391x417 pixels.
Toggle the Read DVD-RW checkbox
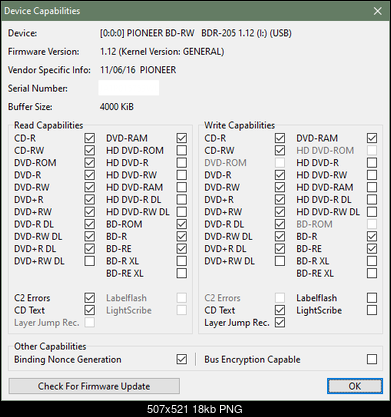(90, 187)
